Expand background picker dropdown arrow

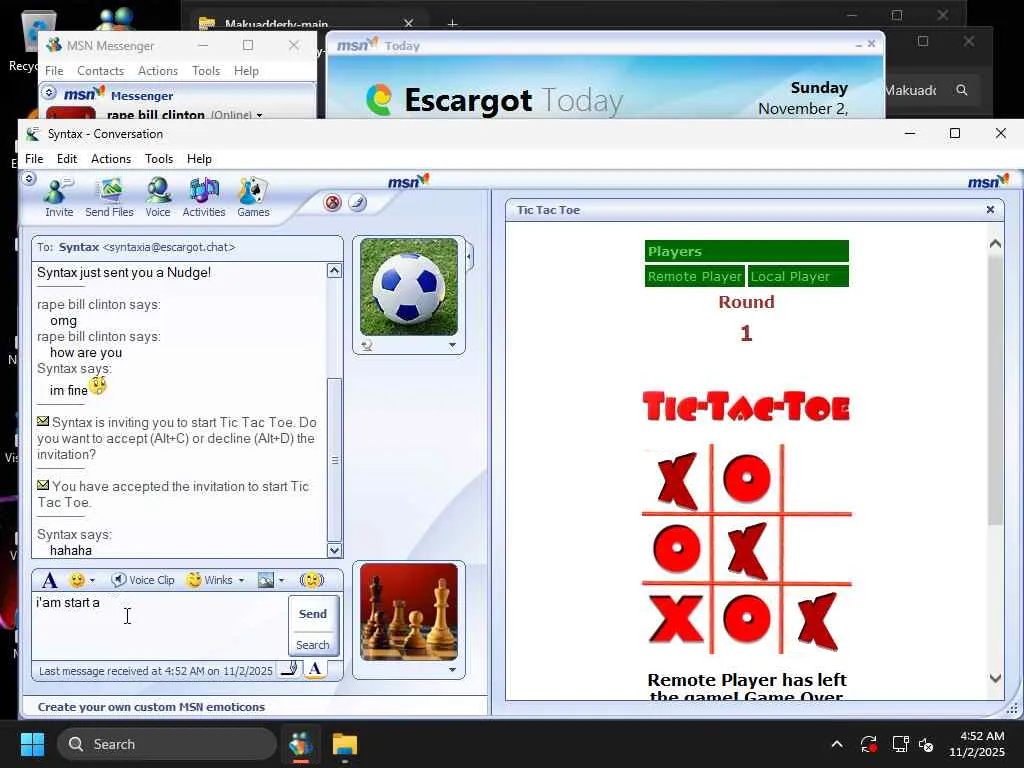(x=281, y=580)
